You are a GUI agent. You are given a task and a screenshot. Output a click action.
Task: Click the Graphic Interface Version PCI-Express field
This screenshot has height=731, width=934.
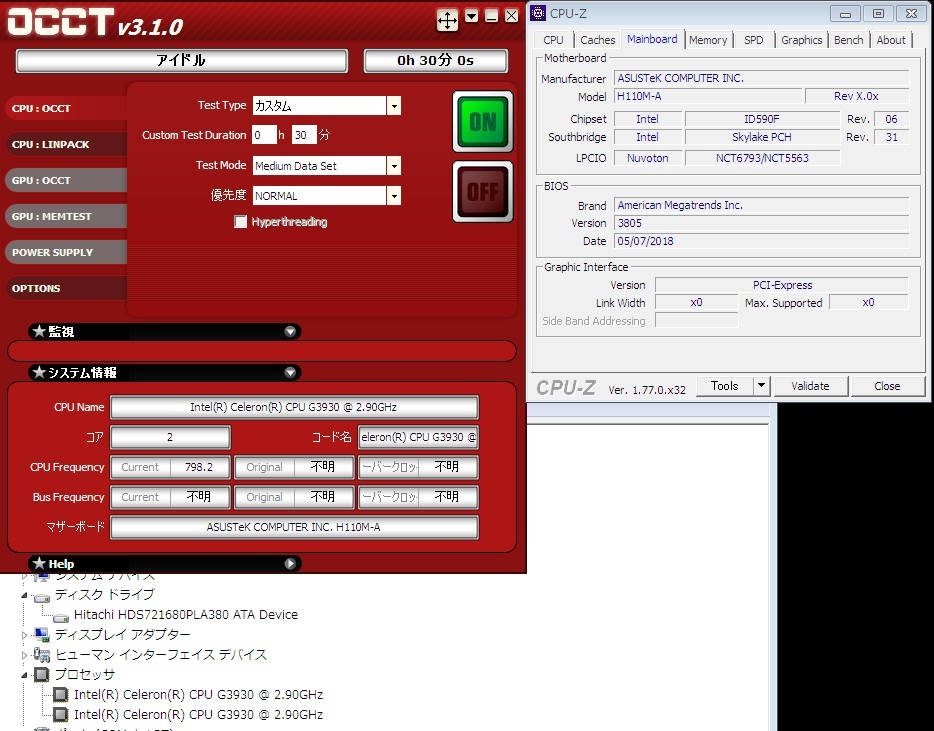(x=782, y=285)
